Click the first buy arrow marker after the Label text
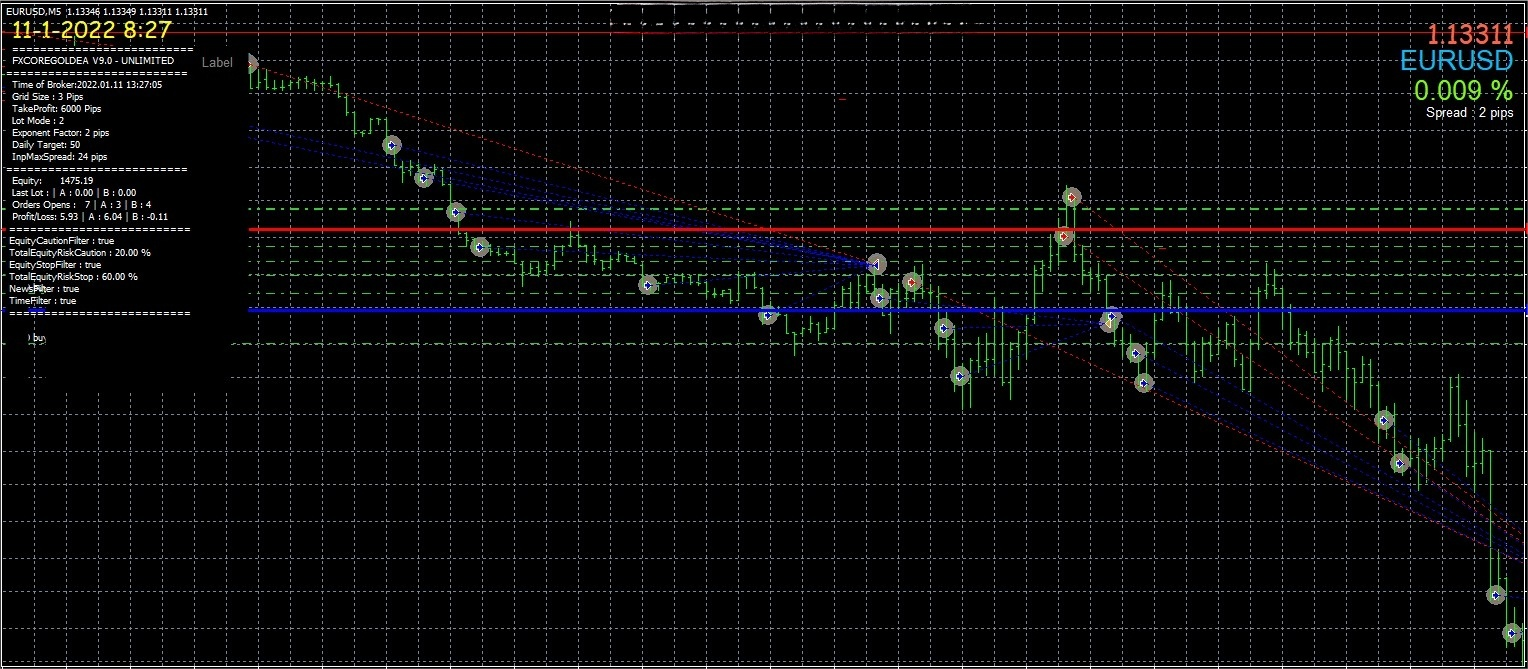The image size is (1528, 669). 392,145
